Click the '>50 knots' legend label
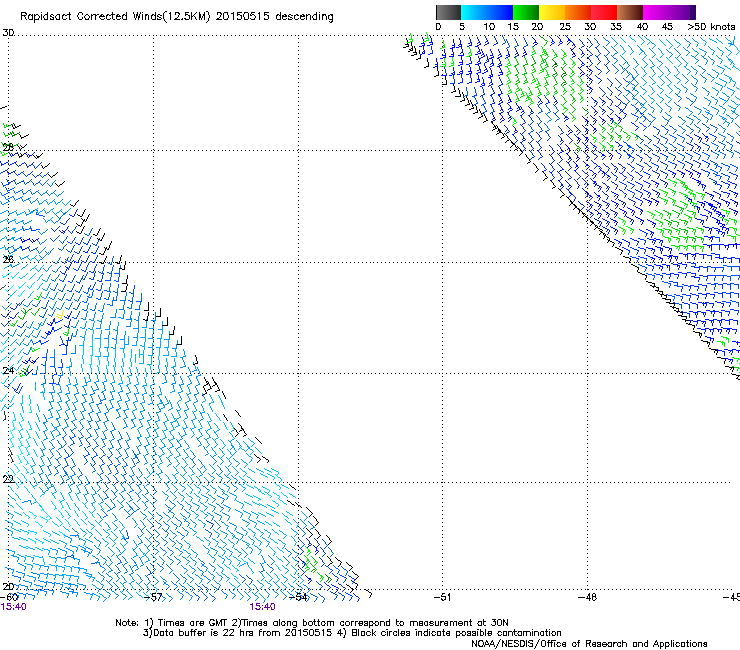The image size is (740, 650). [x=711, y=27]
